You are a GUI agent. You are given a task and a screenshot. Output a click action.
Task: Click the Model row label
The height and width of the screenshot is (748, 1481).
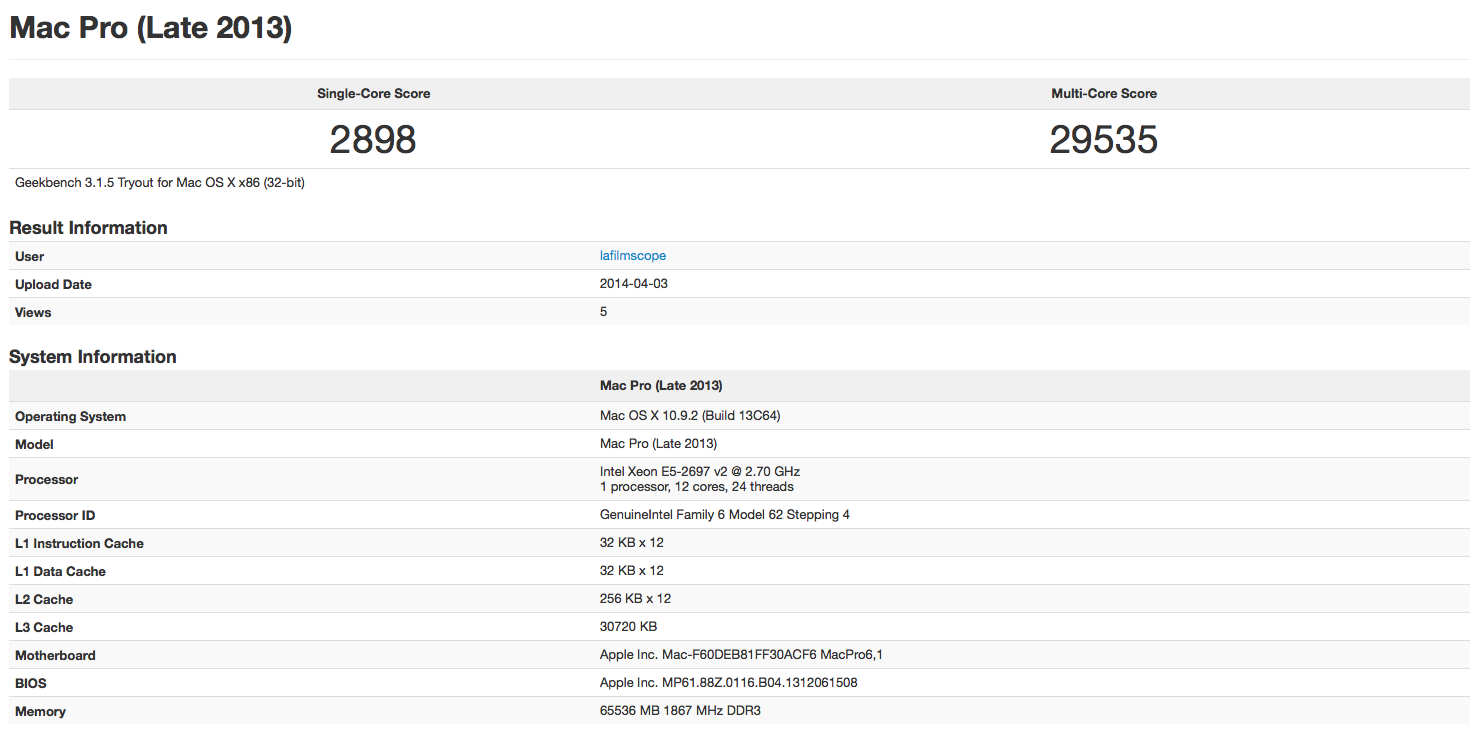pyautogui.click(x=34, y=445)
